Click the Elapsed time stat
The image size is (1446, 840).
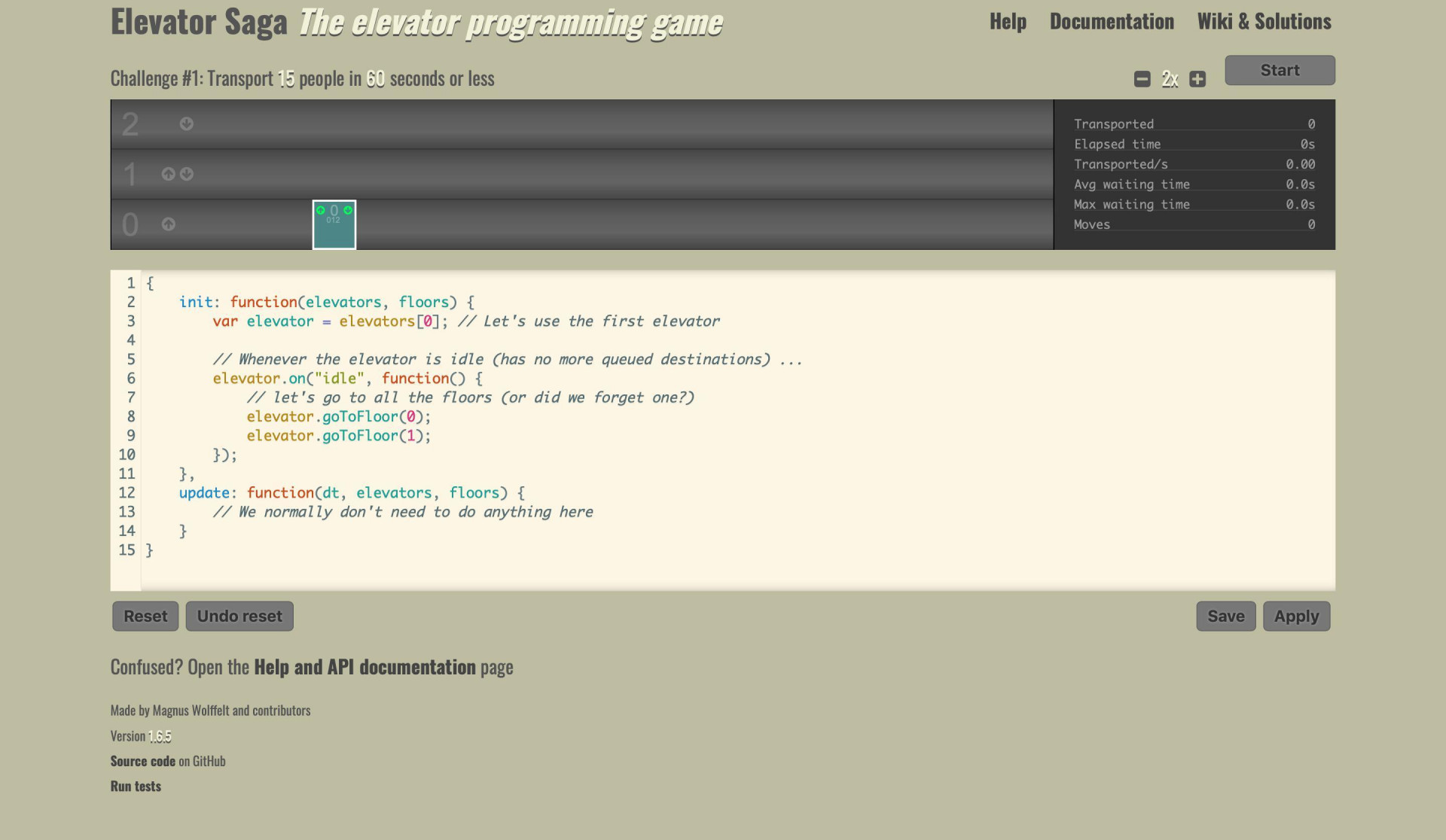pyautogui.click(x=1194, y=144)
